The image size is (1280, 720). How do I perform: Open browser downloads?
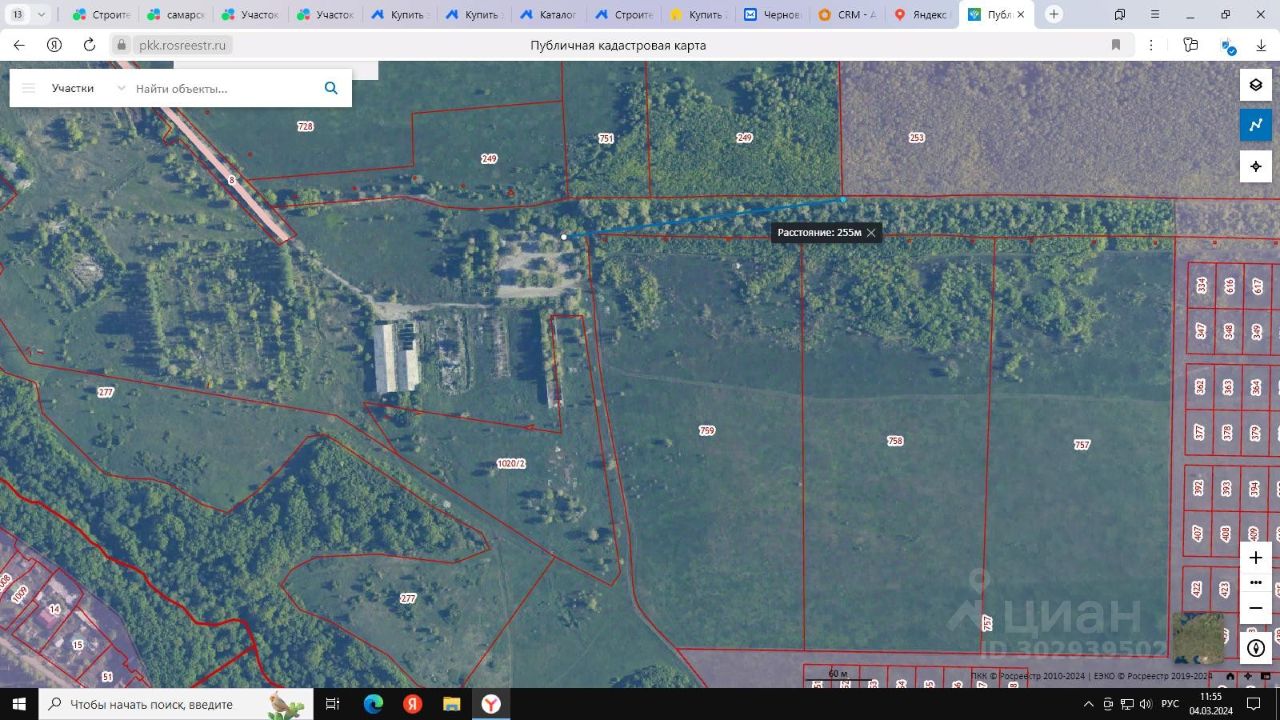tap(1261, 45)
